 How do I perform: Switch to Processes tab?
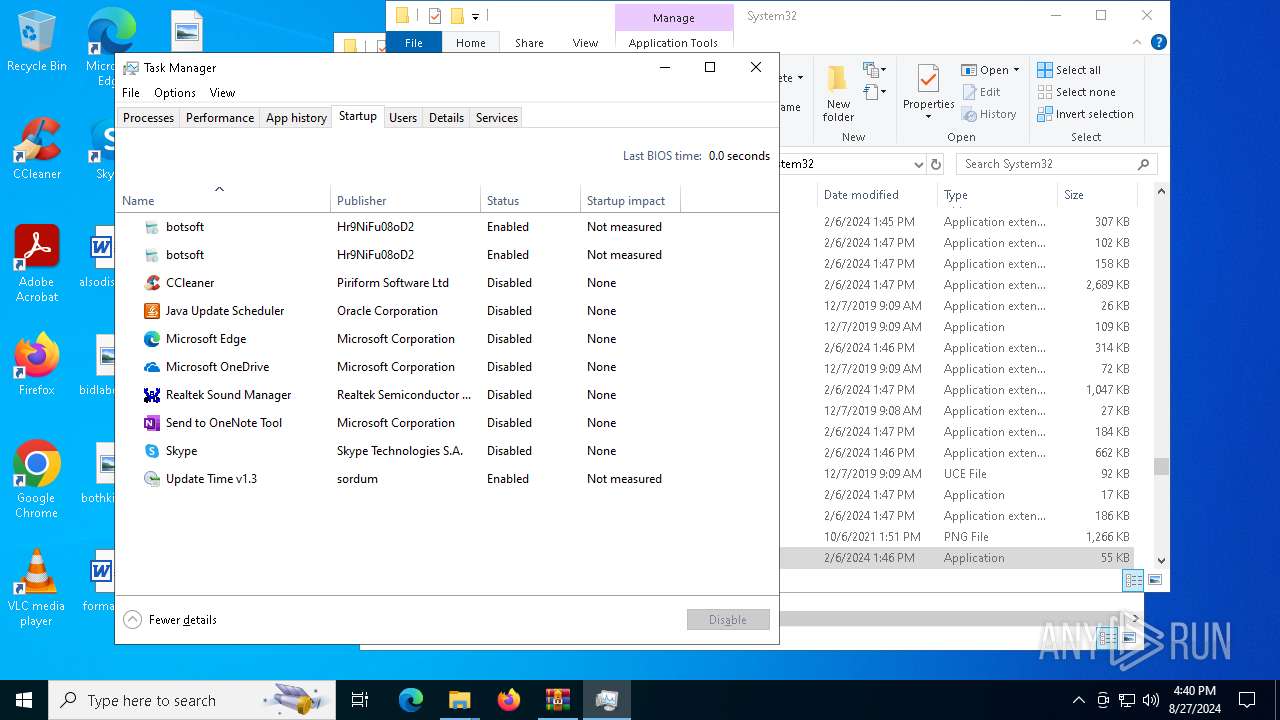coord(148,118)
